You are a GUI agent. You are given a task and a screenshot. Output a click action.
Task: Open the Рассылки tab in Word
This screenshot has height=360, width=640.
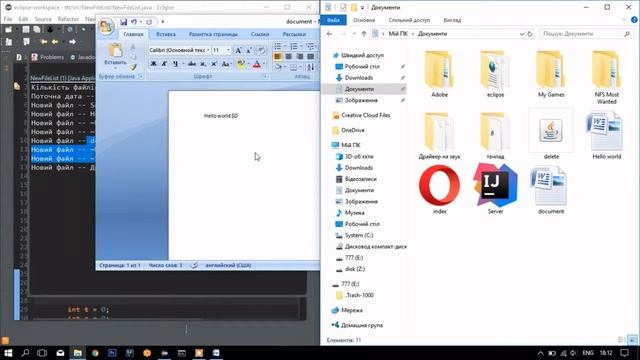pos(294,34)
